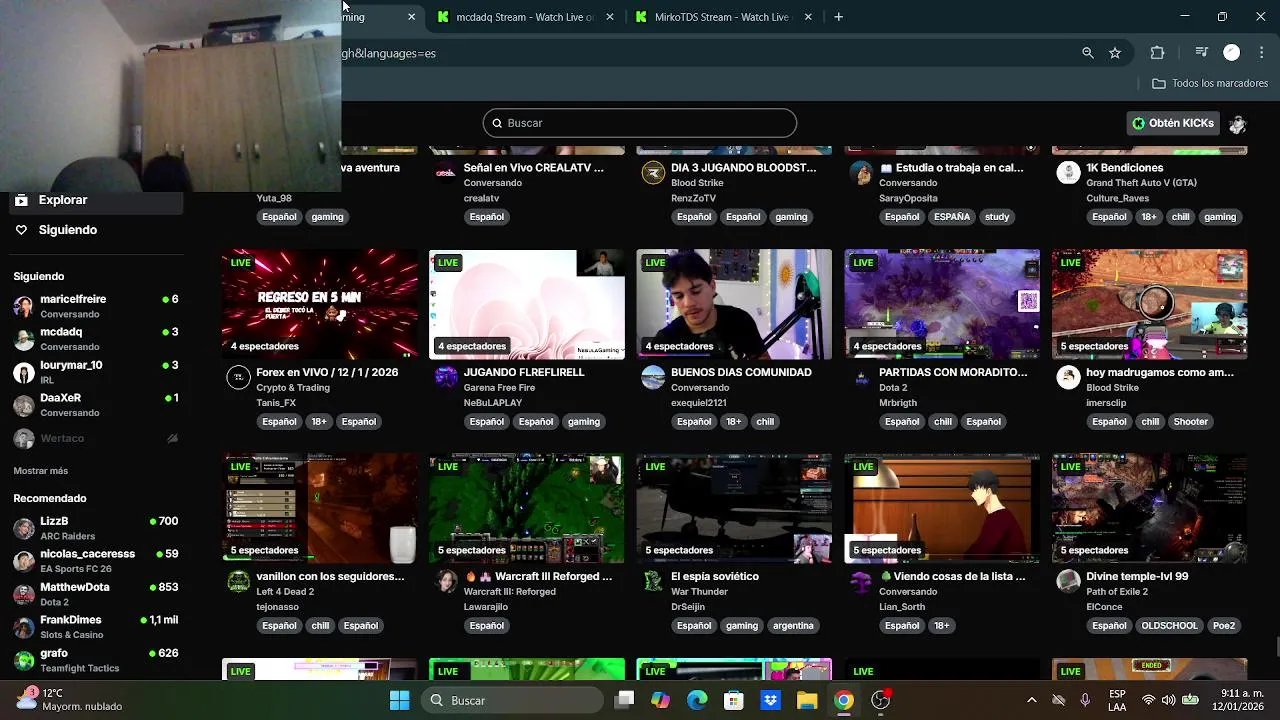1280x720 pixels.
Task: Click the zoom magnifier icon in address bar
Action: (x=1088, y=53)
